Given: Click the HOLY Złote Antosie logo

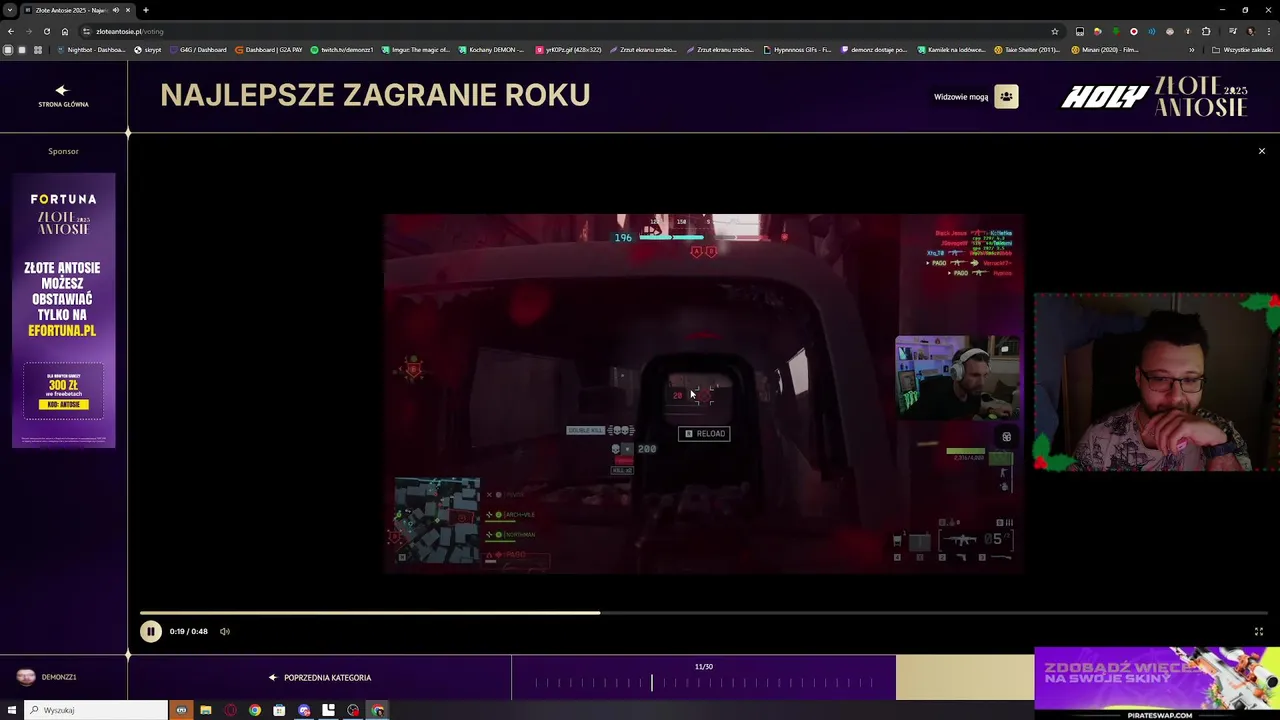Looking at the screenshot, I should (1155, 97).
